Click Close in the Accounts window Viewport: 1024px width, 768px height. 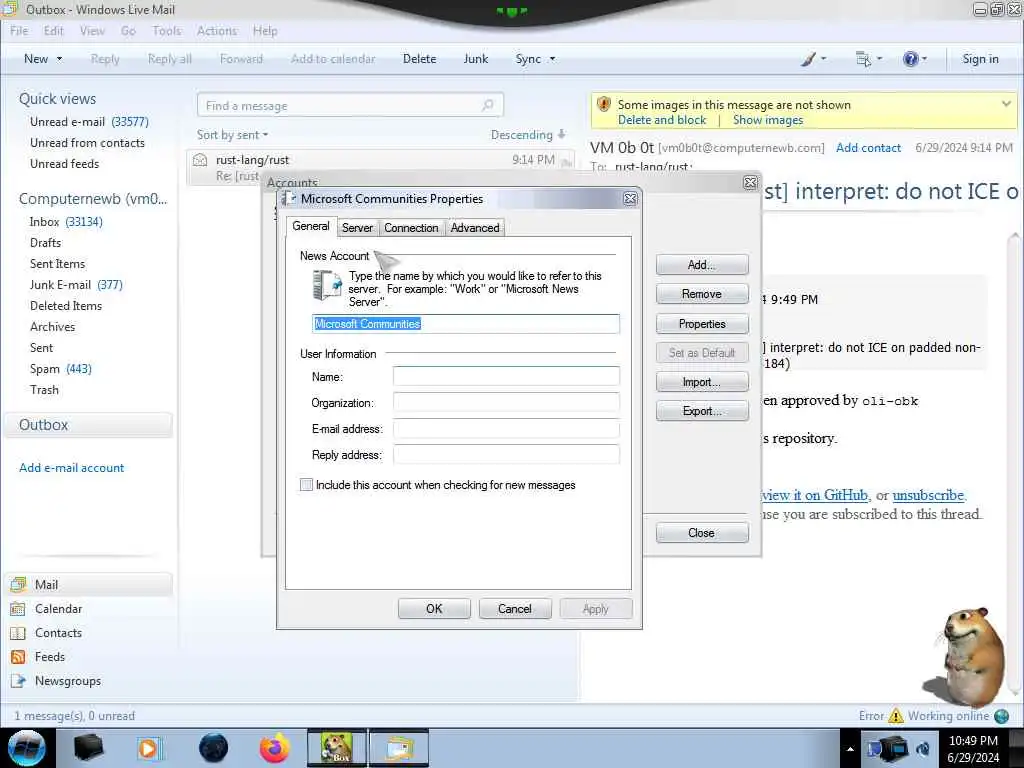(x=702, y=533)
